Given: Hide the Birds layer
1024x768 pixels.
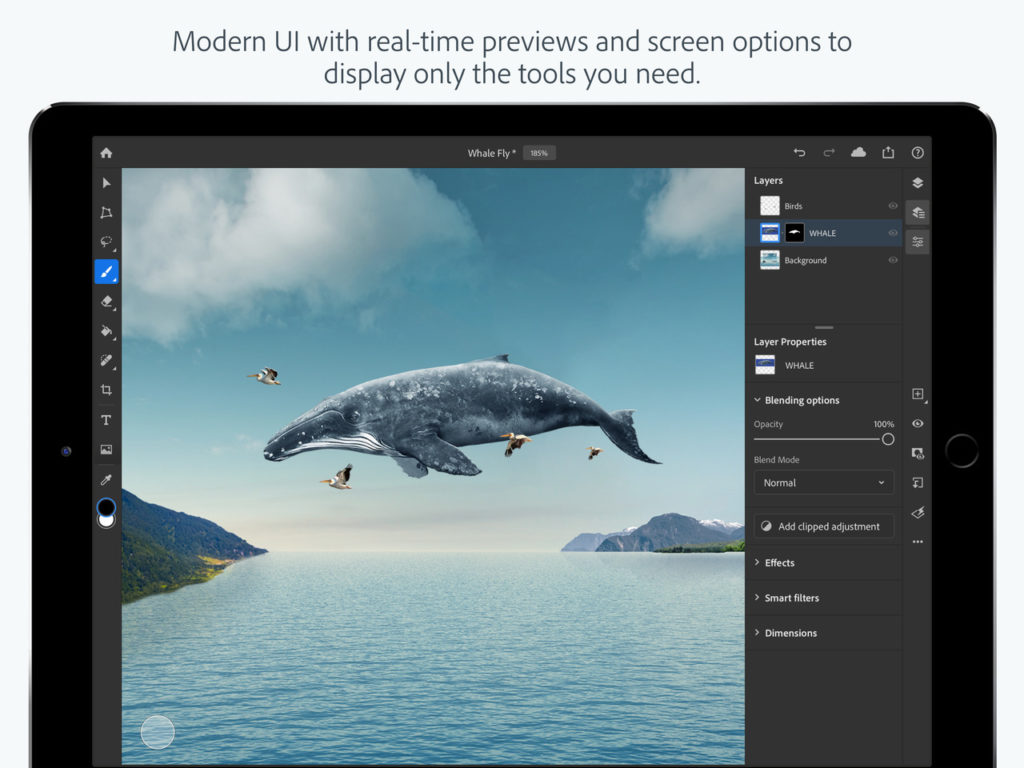Looking at the screenshot, I should click(x=891, y=205).
